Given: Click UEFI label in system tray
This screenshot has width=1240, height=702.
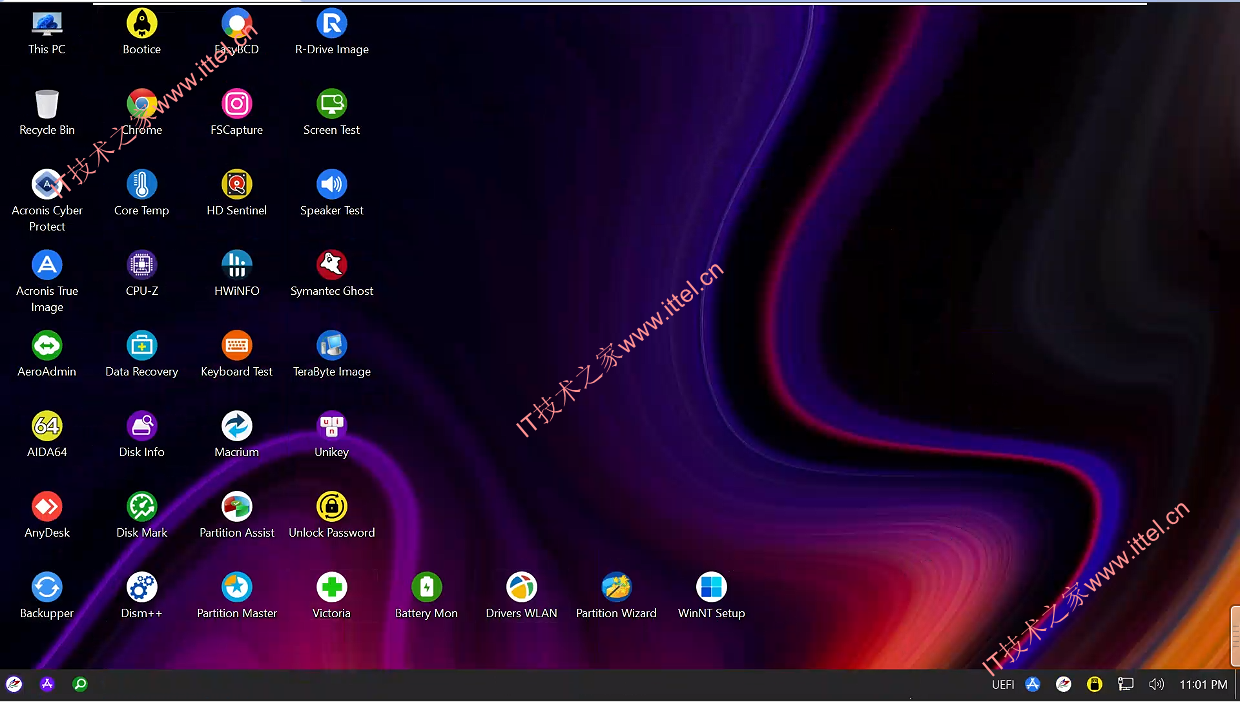Looking at the screenshot, I should click(1003, 685).
